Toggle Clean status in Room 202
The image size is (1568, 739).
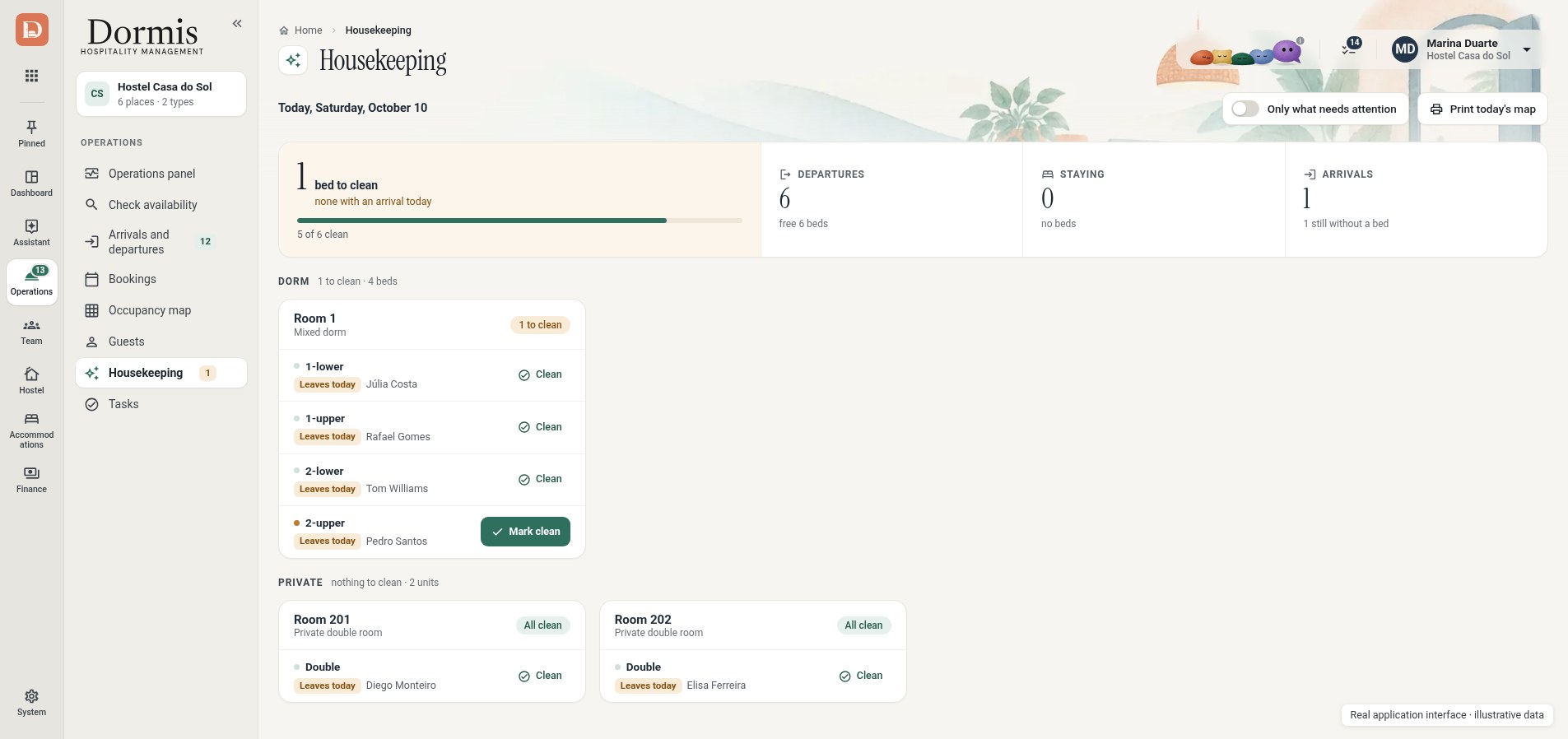pos(861,676)
